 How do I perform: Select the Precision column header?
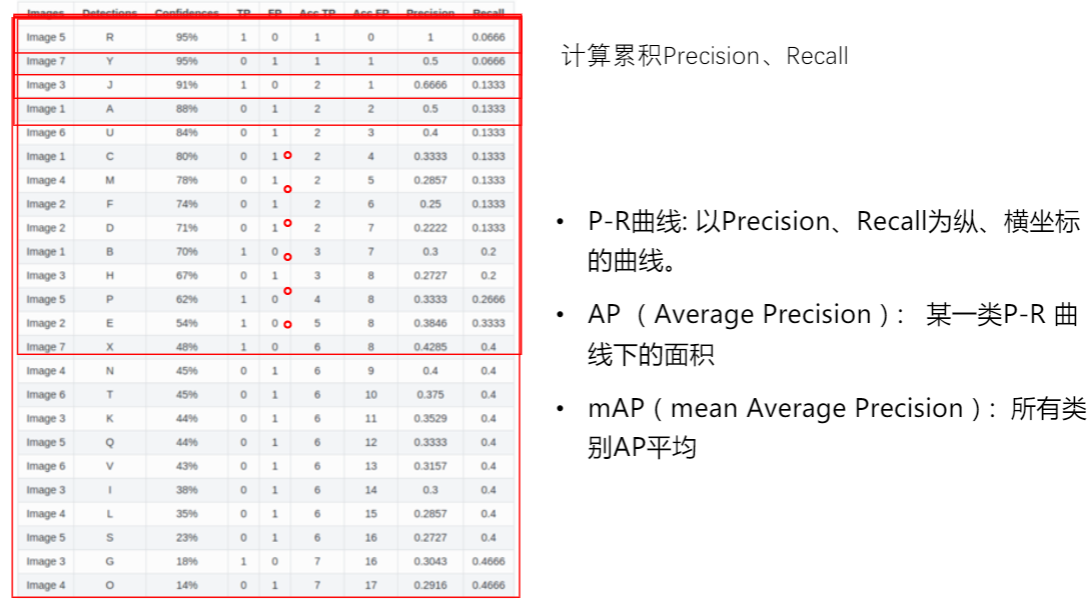430,13
